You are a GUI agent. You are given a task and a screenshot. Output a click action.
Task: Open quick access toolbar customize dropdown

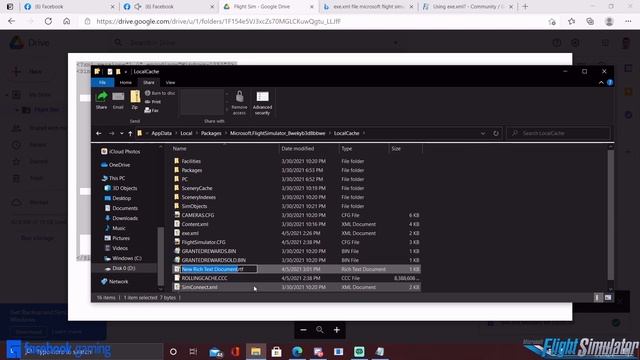[126, 72]
